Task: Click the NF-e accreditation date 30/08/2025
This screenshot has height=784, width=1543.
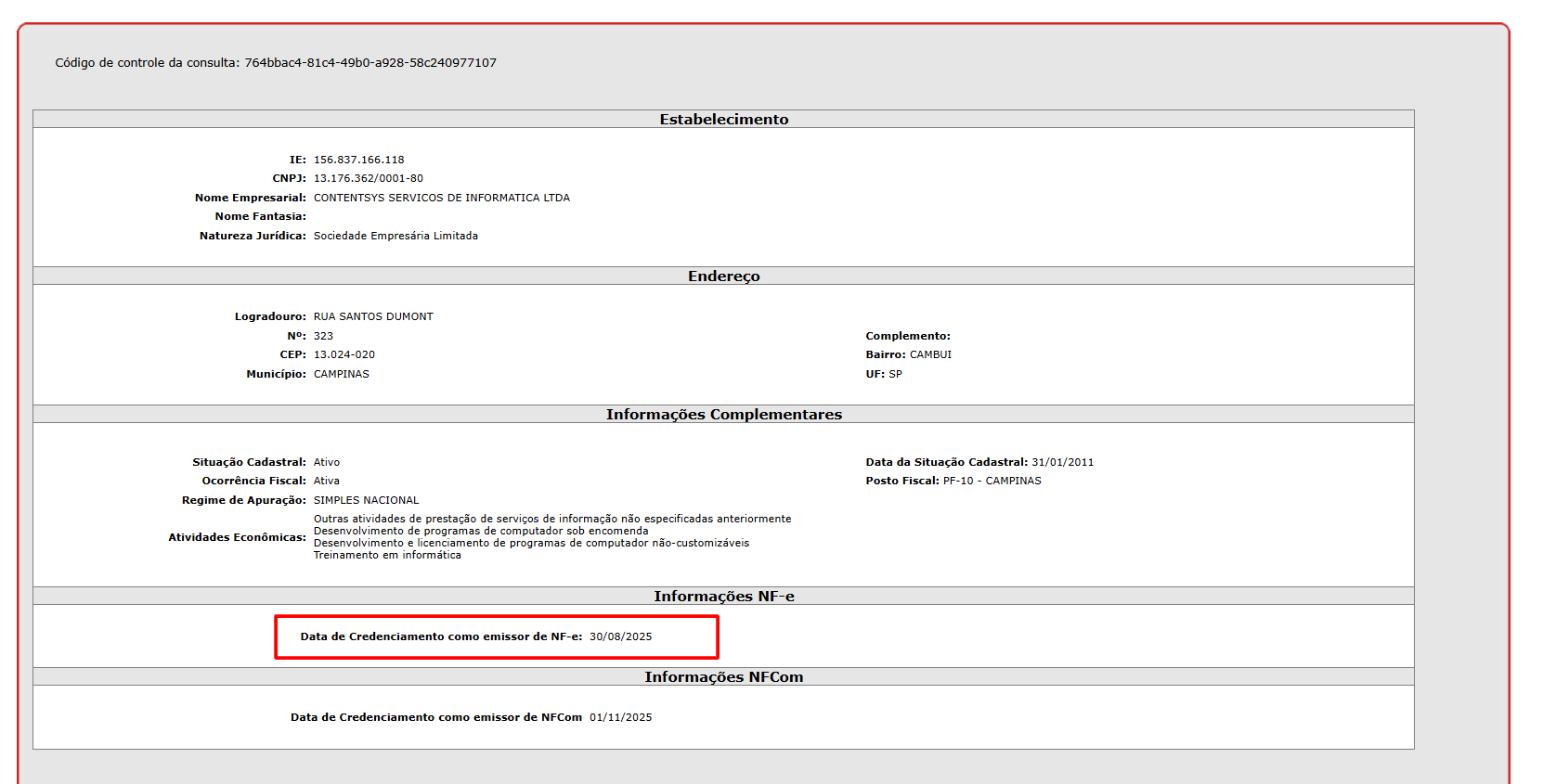Action: tap(620, 636)
